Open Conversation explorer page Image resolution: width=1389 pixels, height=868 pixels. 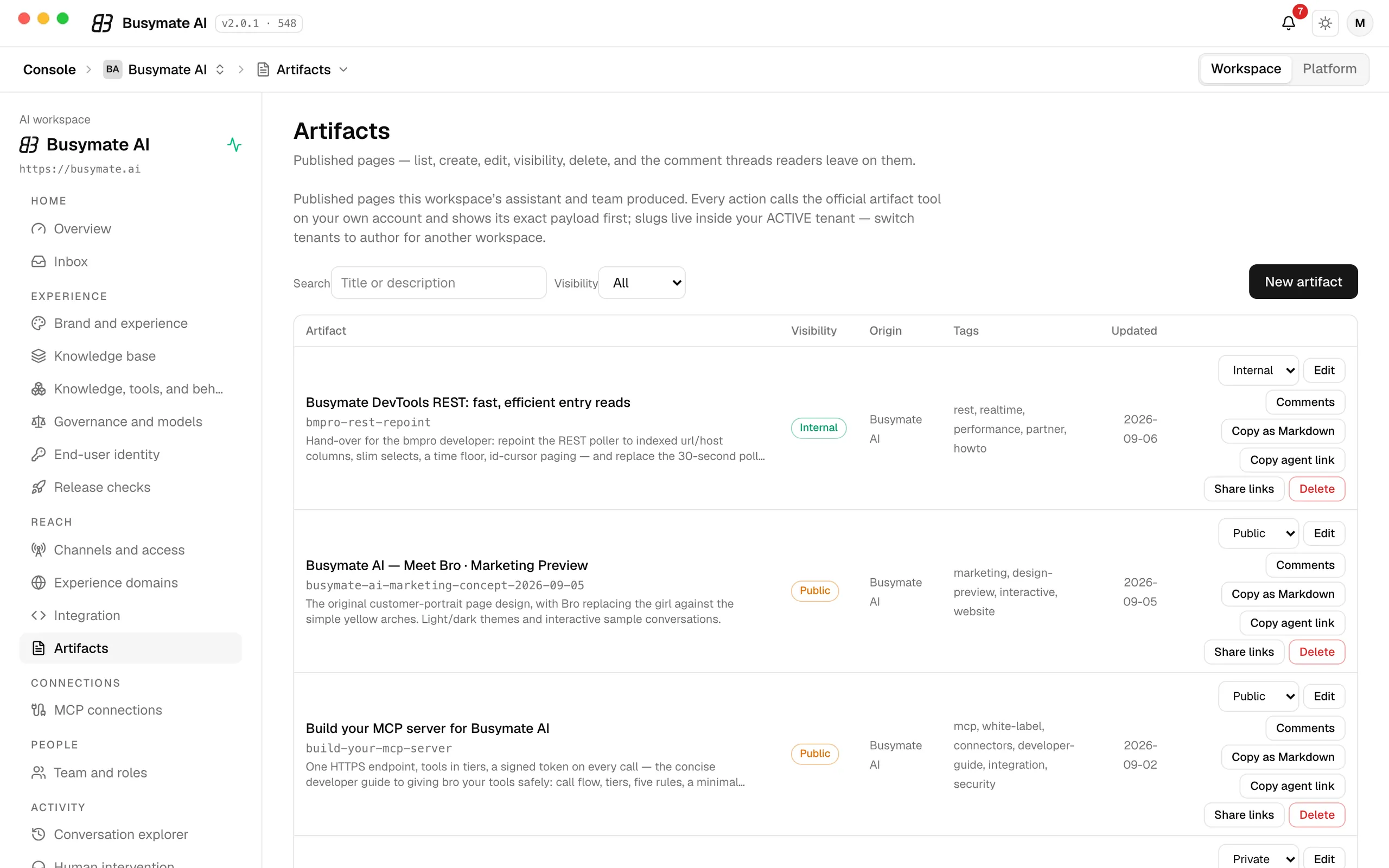pos(130,834)
